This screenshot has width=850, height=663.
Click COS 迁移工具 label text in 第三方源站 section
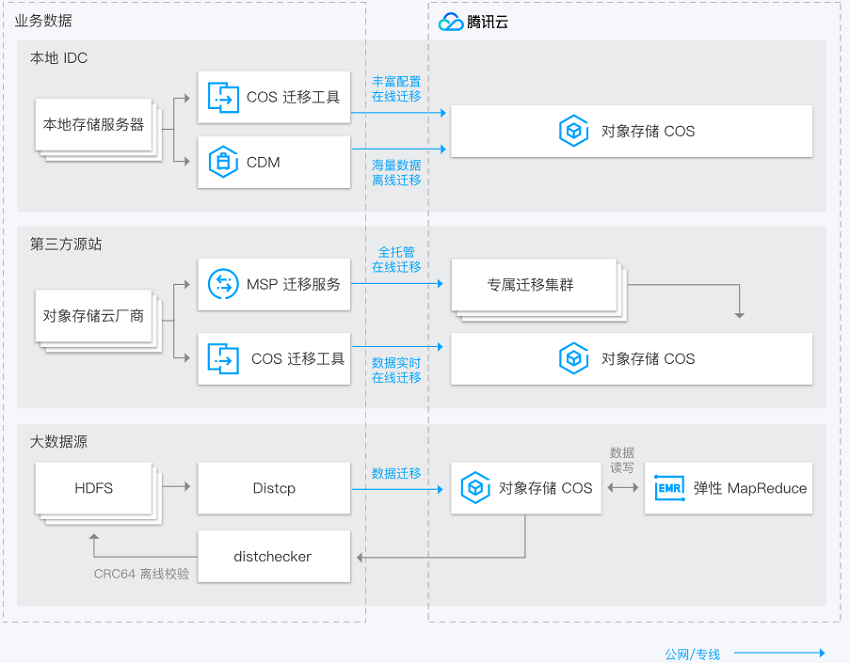pos(298,358)
